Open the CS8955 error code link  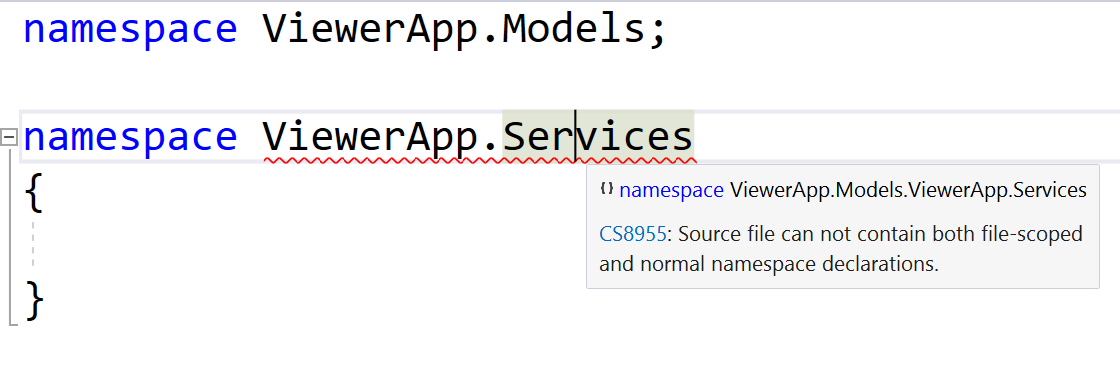632,234
